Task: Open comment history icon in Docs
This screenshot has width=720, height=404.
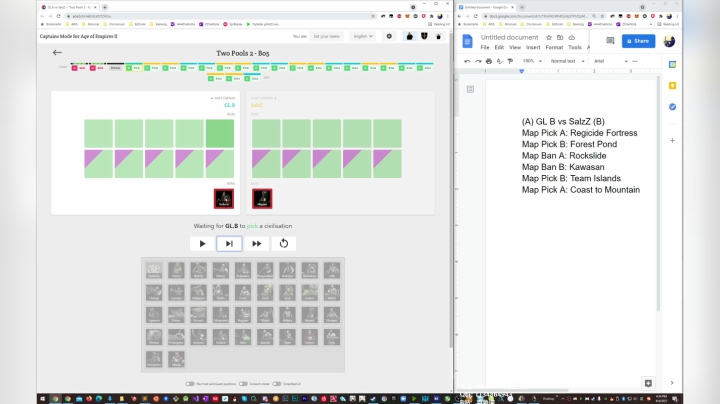Action: pos(610,41)
